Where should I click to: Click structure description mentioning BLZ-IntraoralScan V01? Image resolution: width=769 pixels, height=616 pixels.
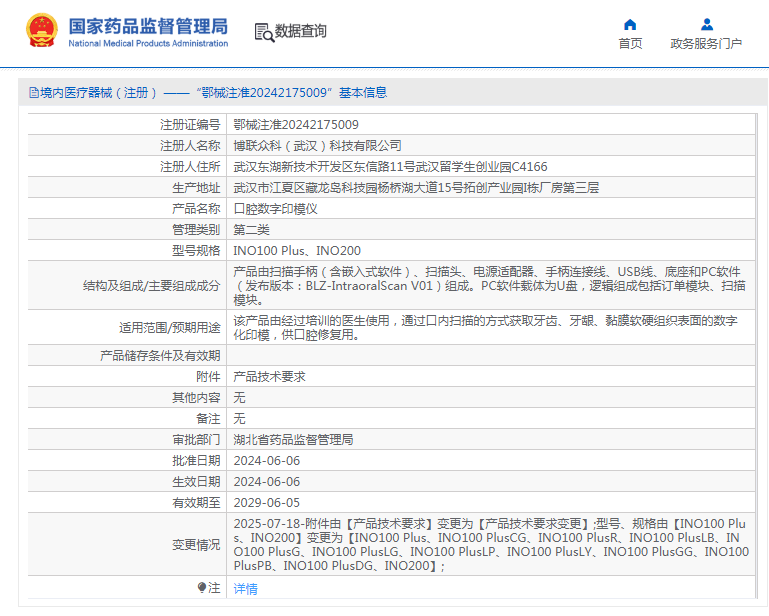pos(490,285)
